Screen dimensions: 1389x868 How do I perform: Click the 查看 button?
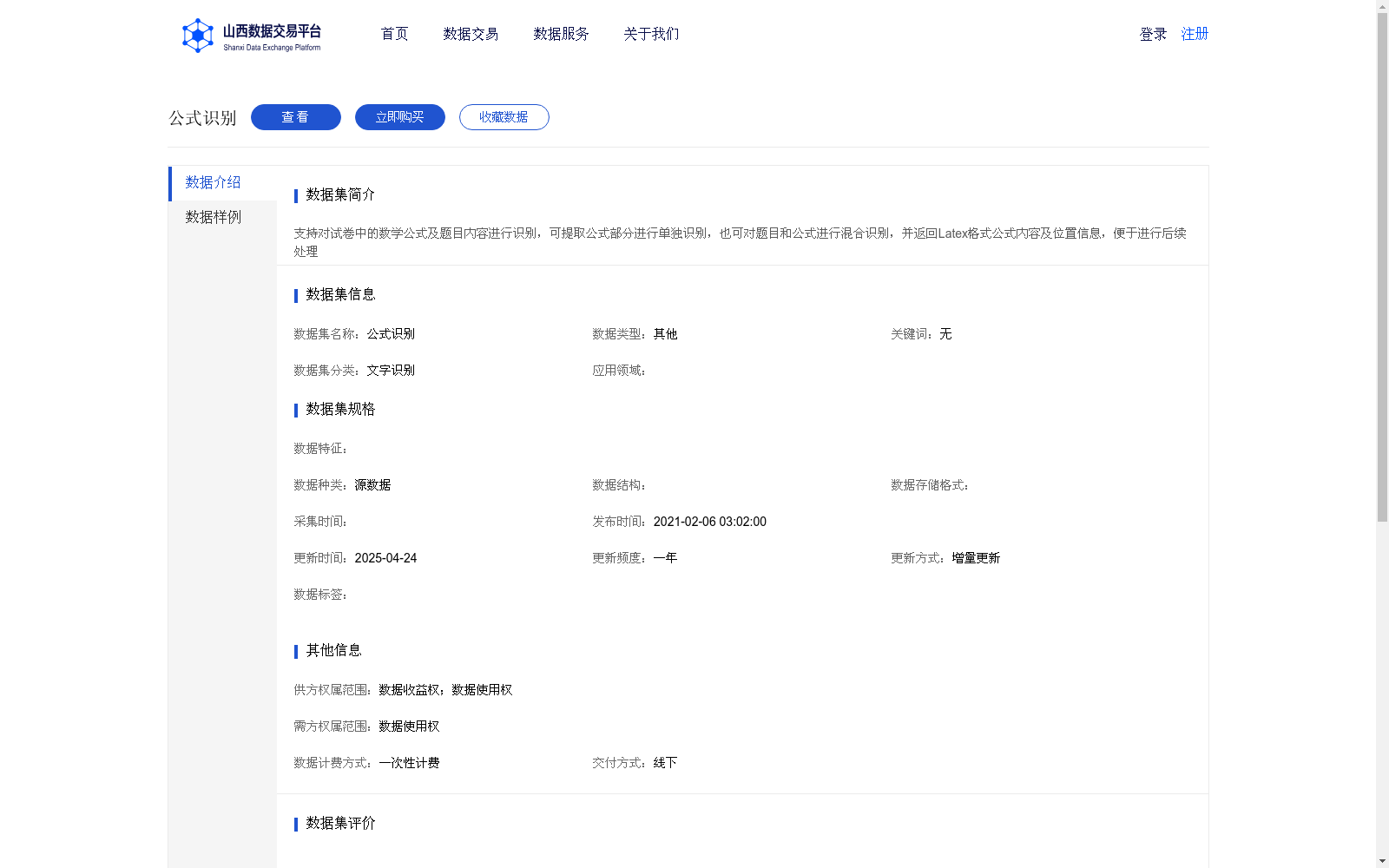click(296, 117)
